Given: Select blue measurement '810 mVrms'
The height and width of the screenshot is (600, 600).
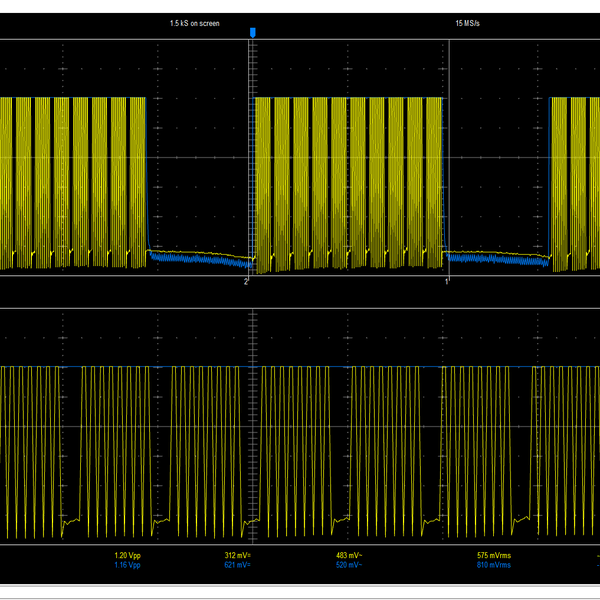Looking at the screenshot, I should click(494, 565).
